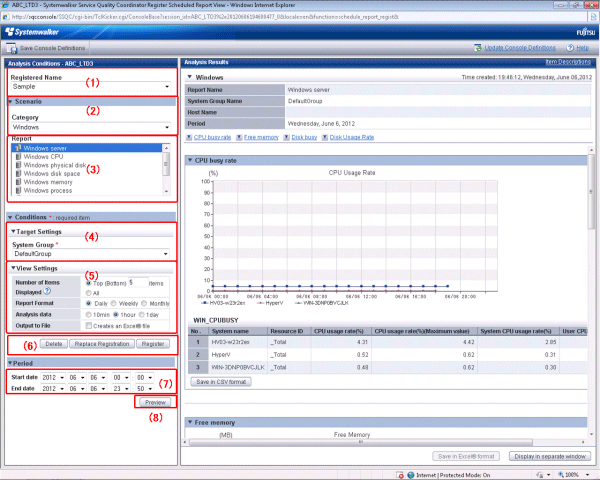This screenshot has width=600, height=480.
Task: Click the Internet zone globe icon in status bar
Action: coord(411,475)
